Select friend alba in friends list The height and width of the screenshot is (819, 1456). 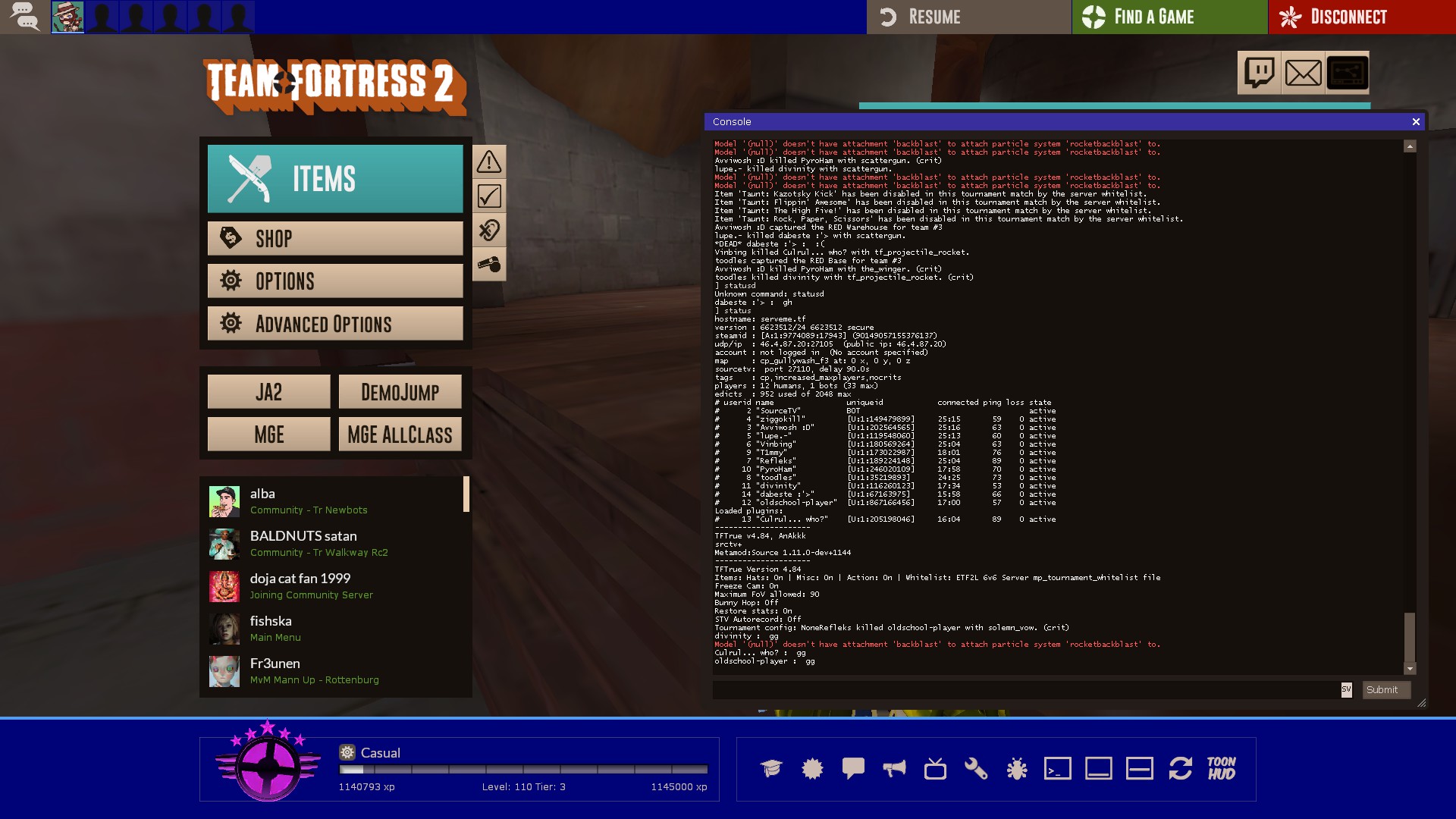334,501
